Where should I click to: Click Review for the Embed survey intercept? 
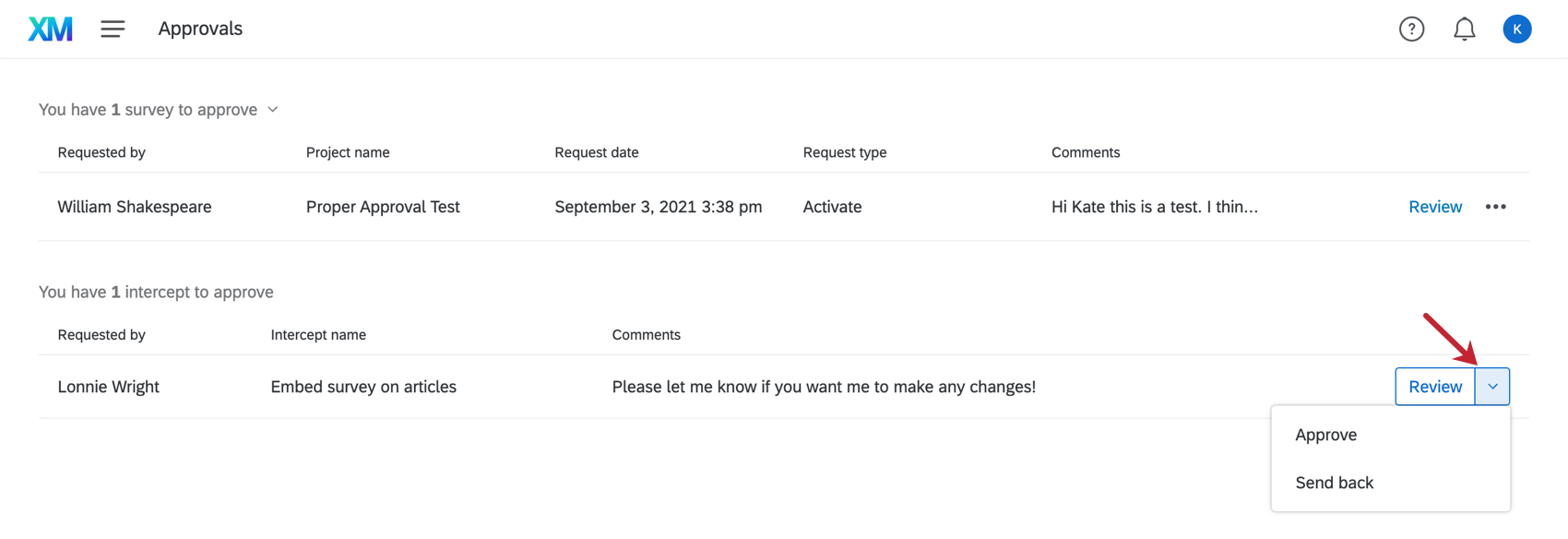(x=1435, y=387)
